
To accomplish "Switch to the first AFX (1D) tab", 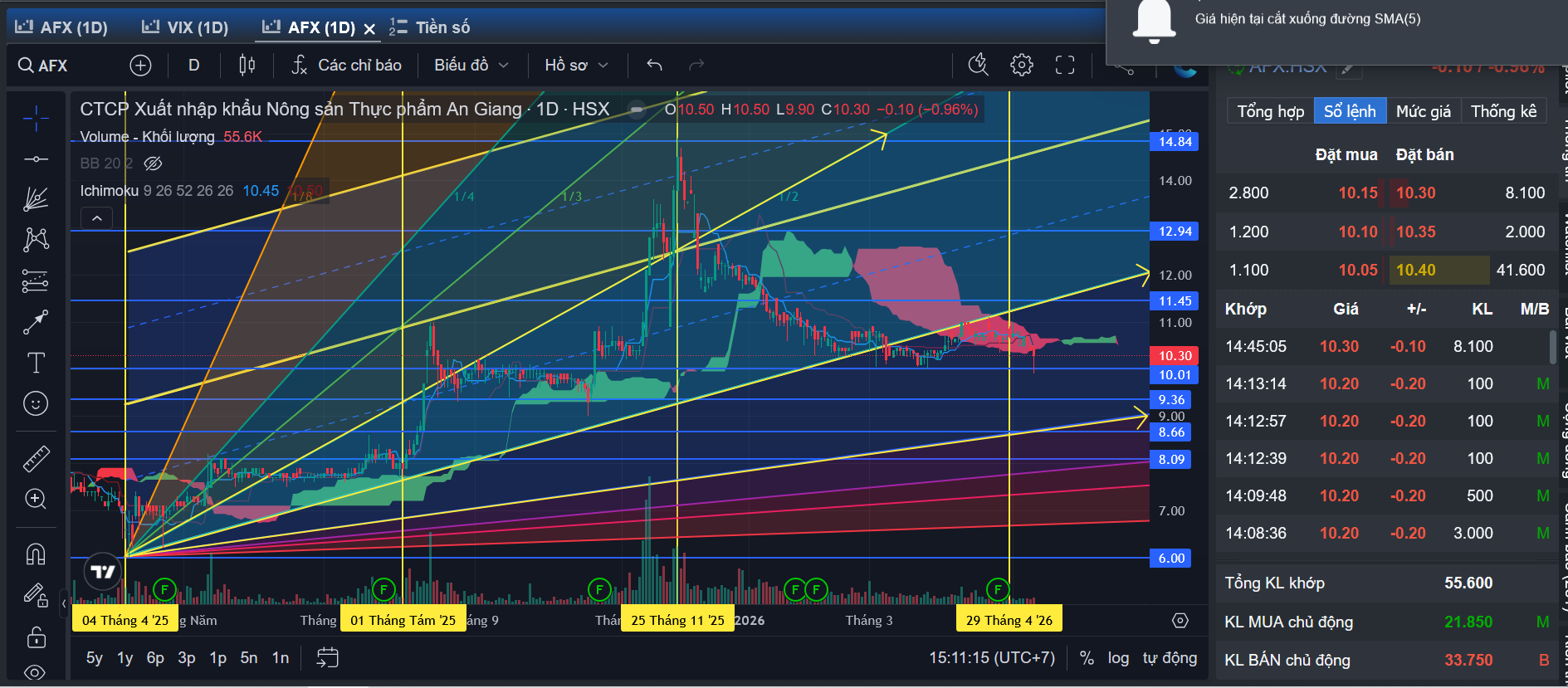I will (x=62, y=27).
